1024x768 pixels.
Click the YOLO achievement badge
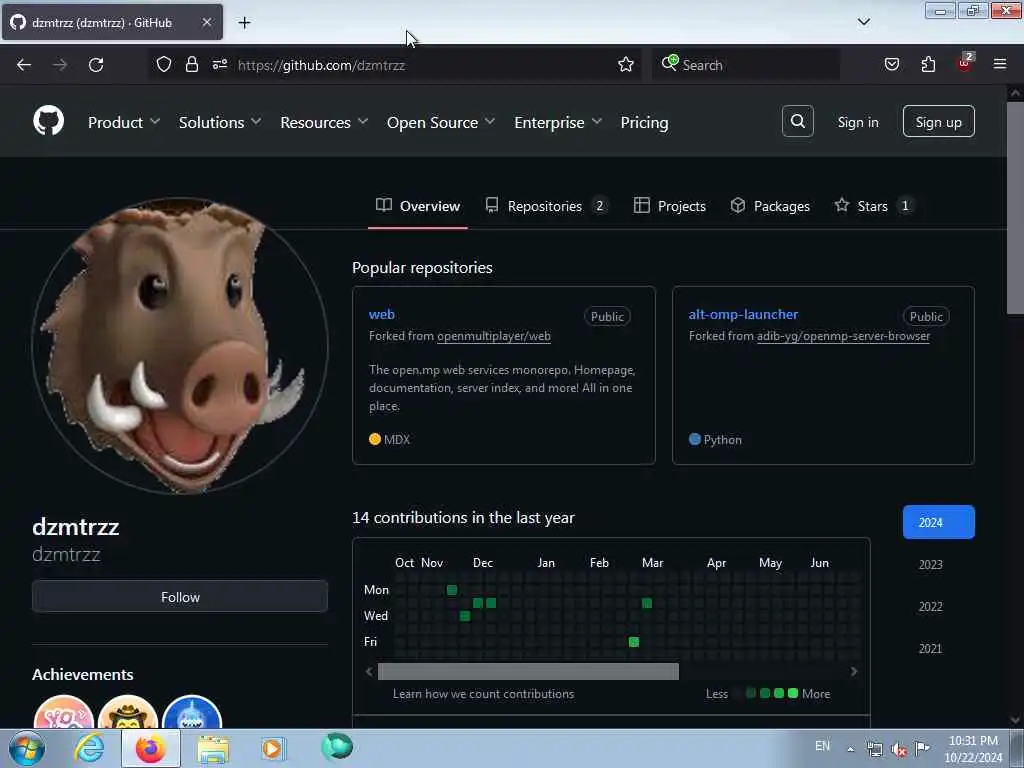(x=63, y=712)
